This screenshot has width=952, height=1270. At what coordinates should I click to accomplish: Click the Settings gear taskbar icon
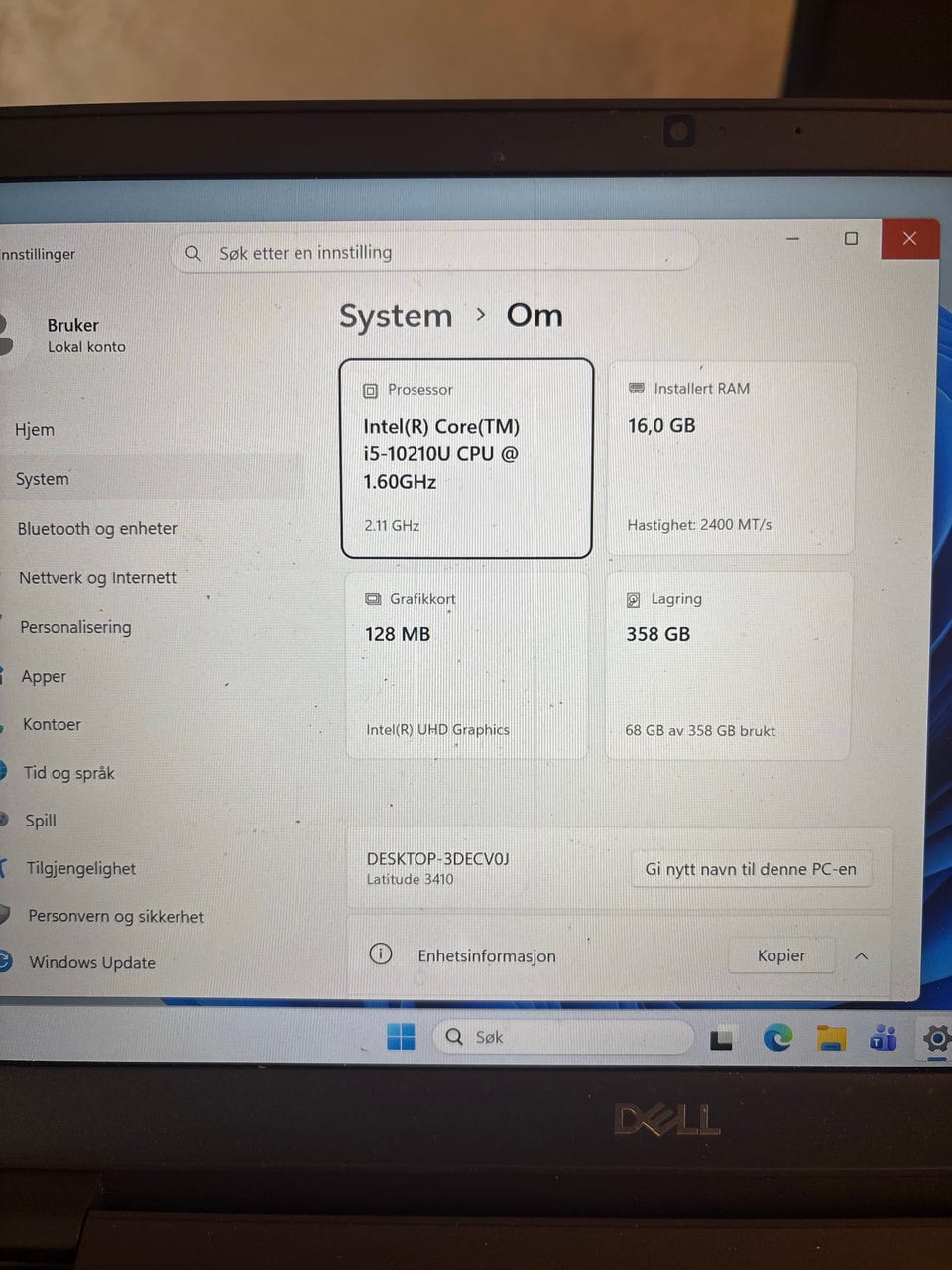coord(936,1039)
